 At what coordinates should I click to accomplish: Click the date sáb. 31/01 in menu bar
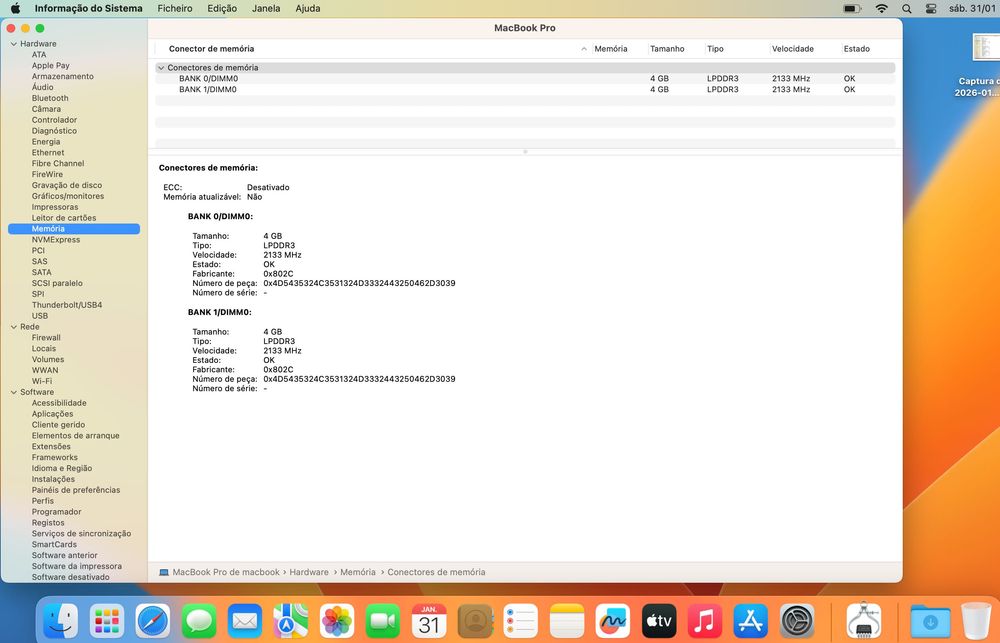tap(973, 8)
